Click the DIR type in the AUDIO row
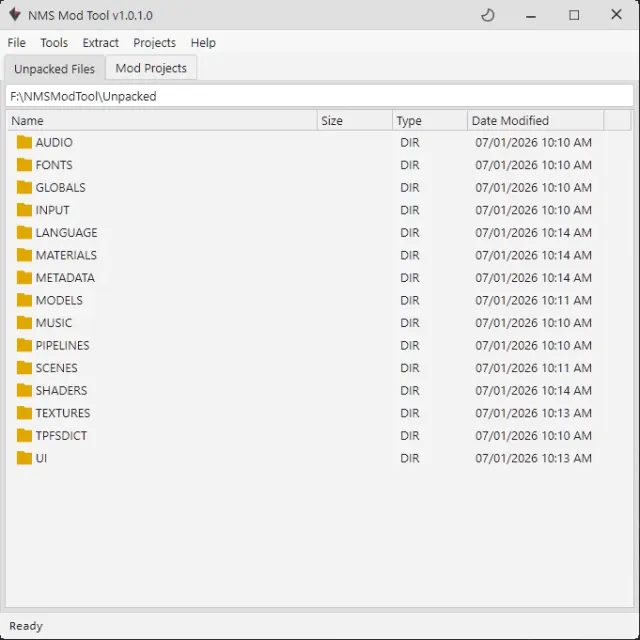Image resolution: width=640 pixels, height=640 pixels. coord(410,142)
